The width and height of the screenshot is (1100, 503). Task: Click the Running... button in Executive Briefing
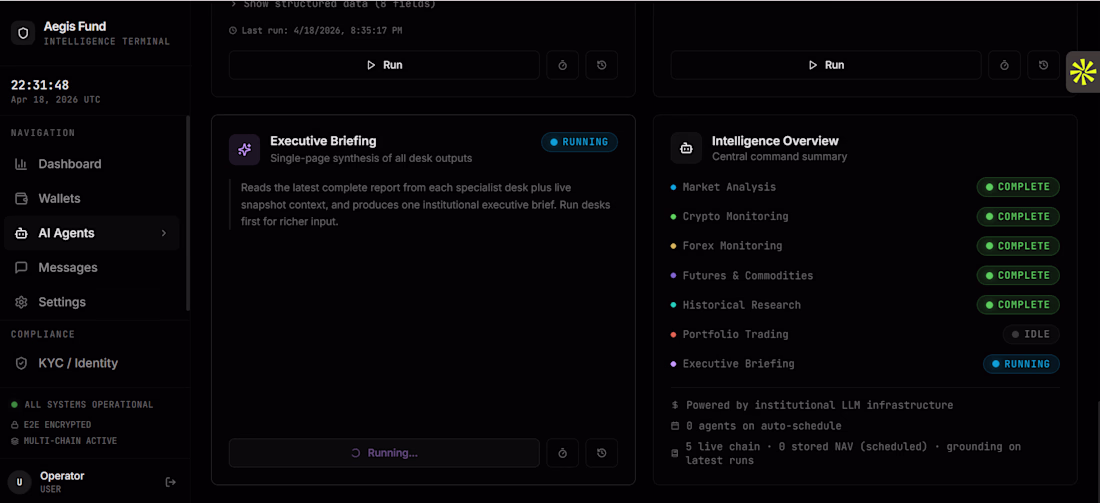(384, 453)
